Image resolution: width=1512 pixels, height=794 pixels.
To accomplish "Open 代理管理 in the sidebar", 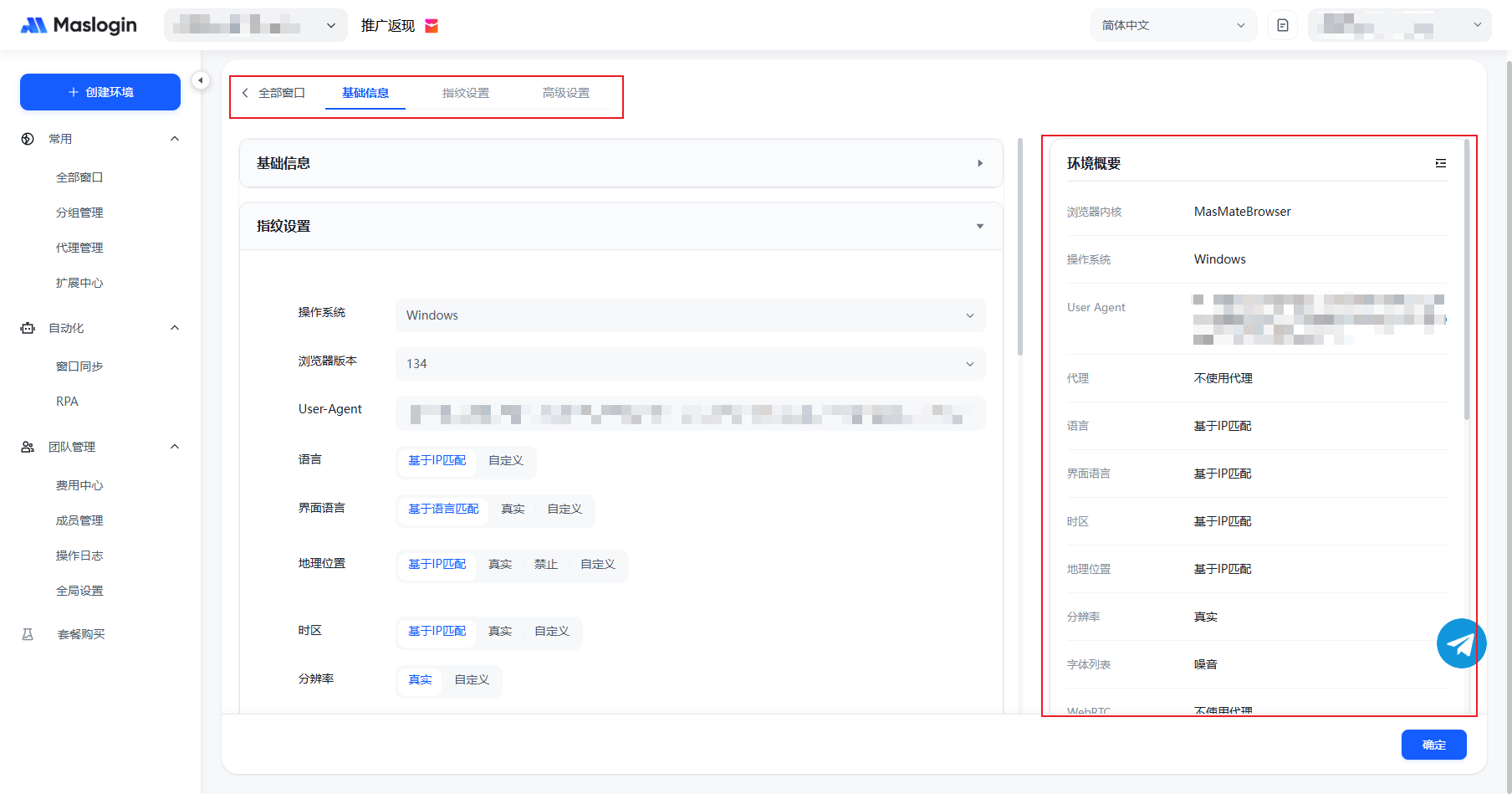I will [x=79, y=248].
